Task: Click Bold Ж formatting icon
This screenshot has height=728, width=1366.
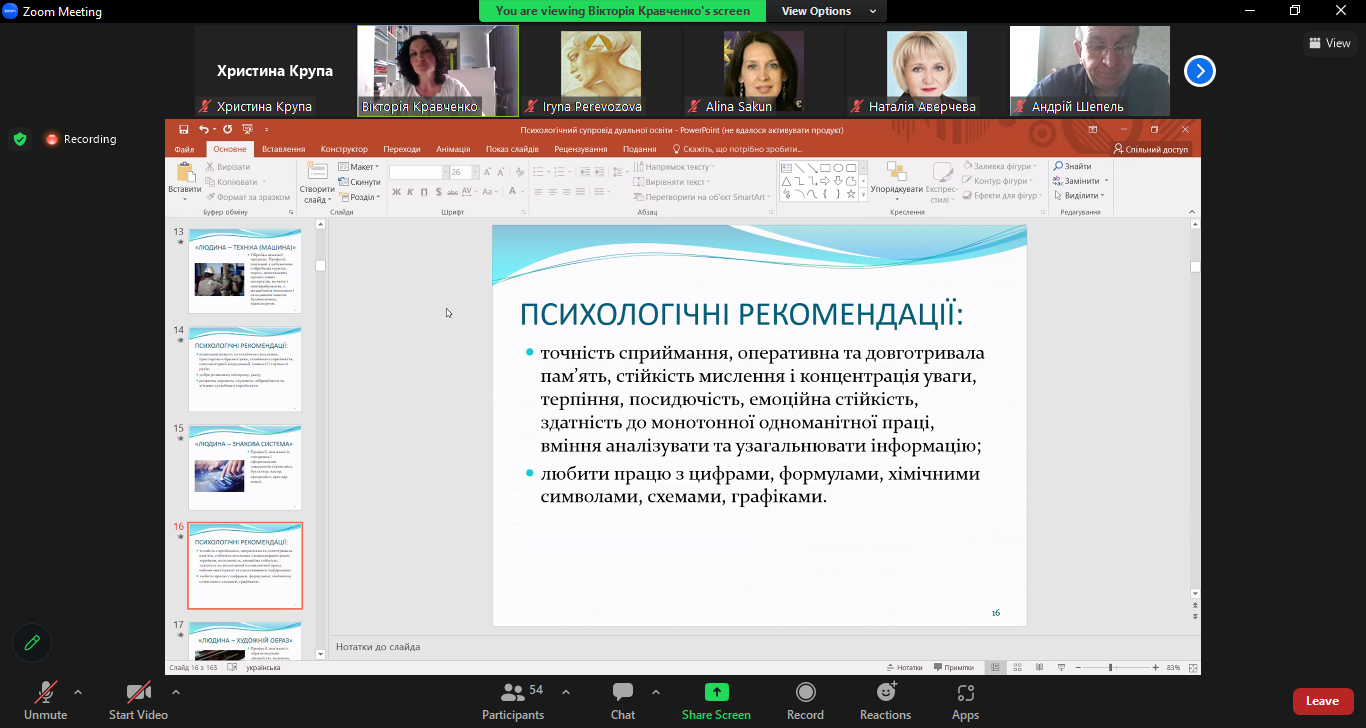Action: pyautogui.click(x=396, y=192)
